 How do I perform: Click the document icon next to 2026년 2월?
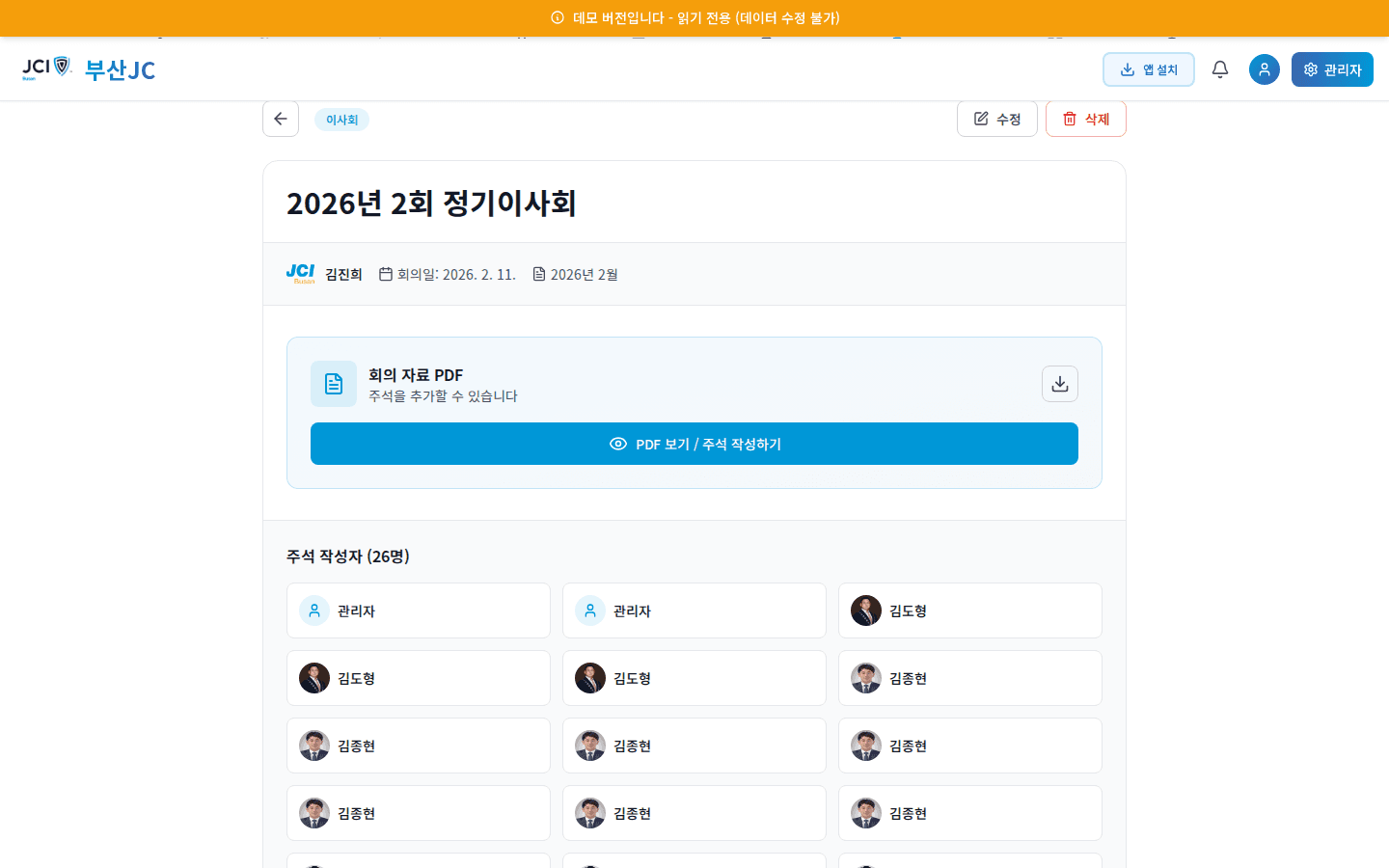click(x=540, y=273)
